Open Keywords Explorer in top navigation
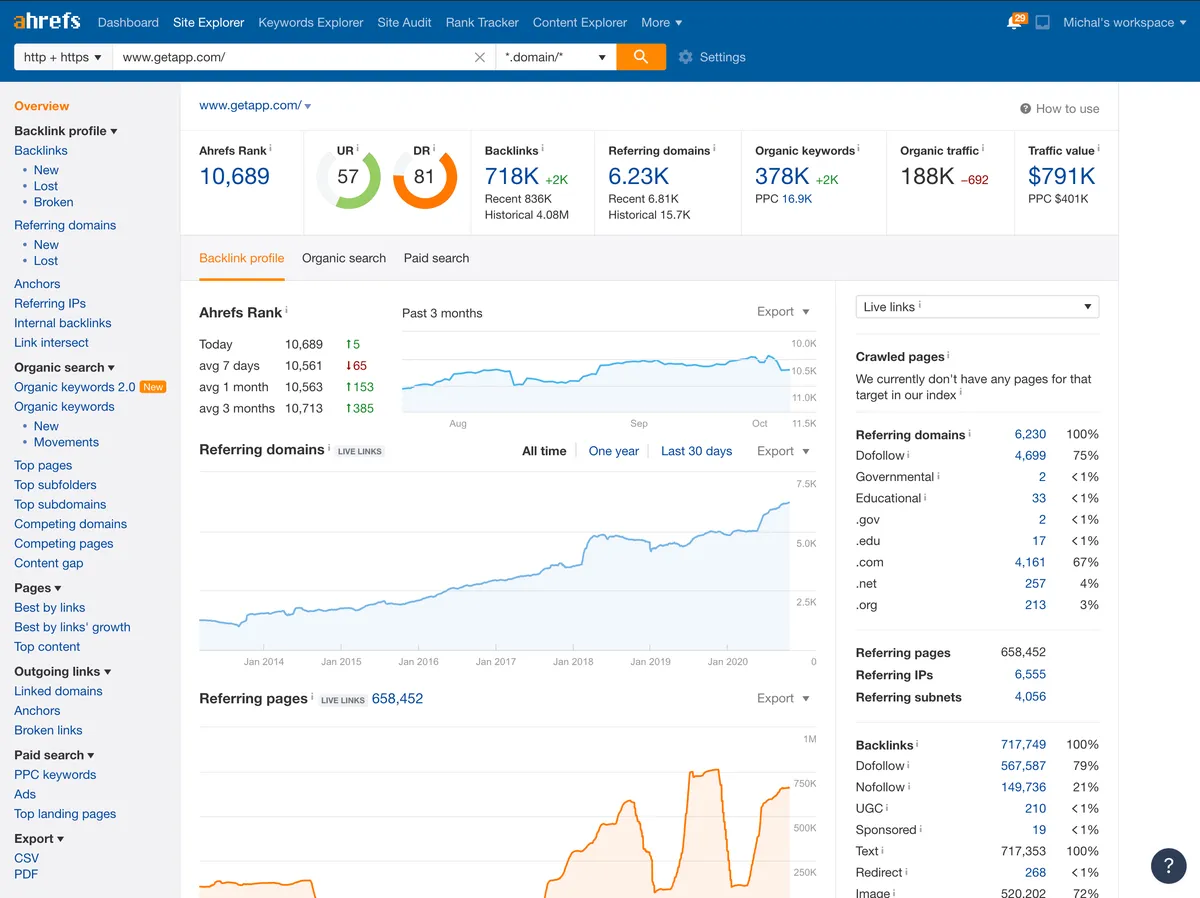The image size is (1200, 898). [x=311, y=22]
